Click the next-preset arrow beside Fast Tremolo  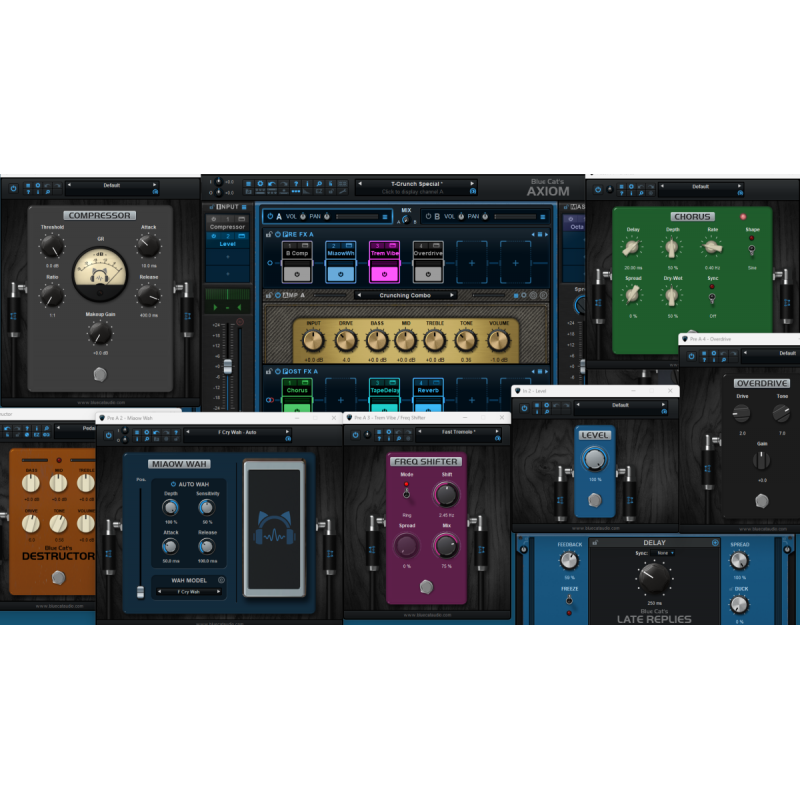coord(497,431)
